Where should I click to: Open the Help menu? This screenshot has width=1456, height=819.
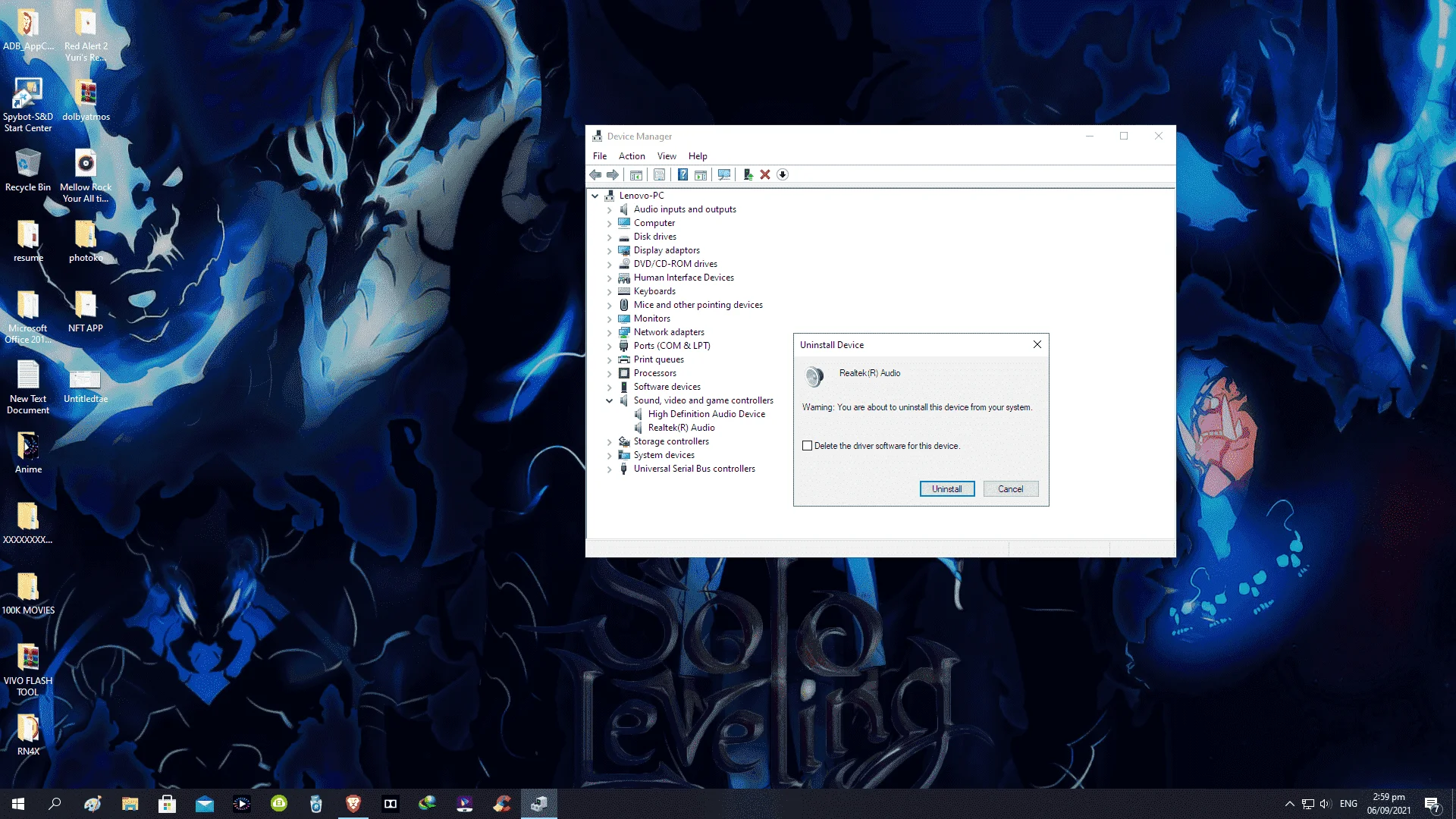click(698, 156)
